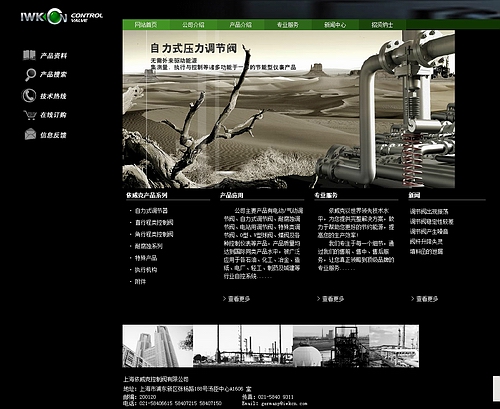The image size is (500, 409).
Task: Click the 传真 fax number in footer
Action: pyautogui.click(x=268, y=397)
